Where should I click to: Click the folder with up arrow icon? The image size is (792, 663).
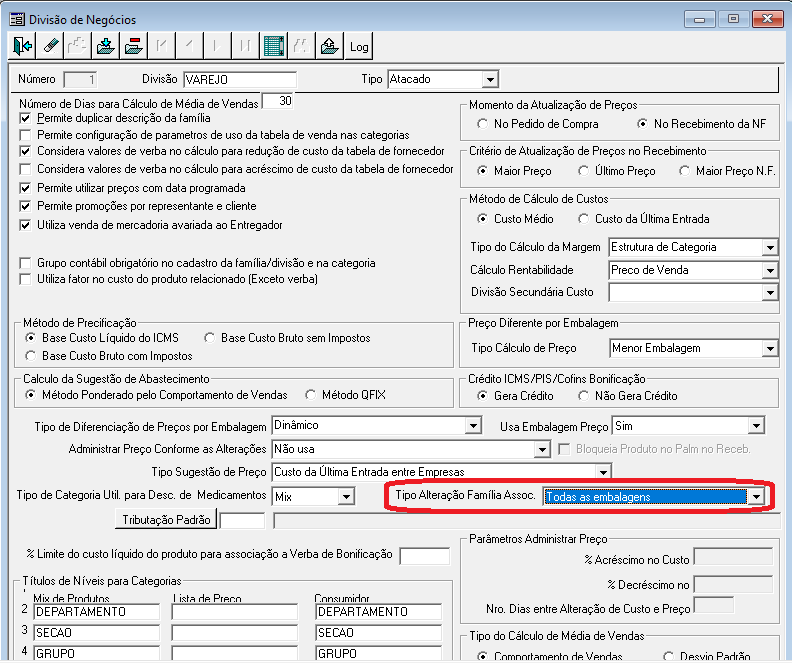pyautogui.click(x=329, y=46)
